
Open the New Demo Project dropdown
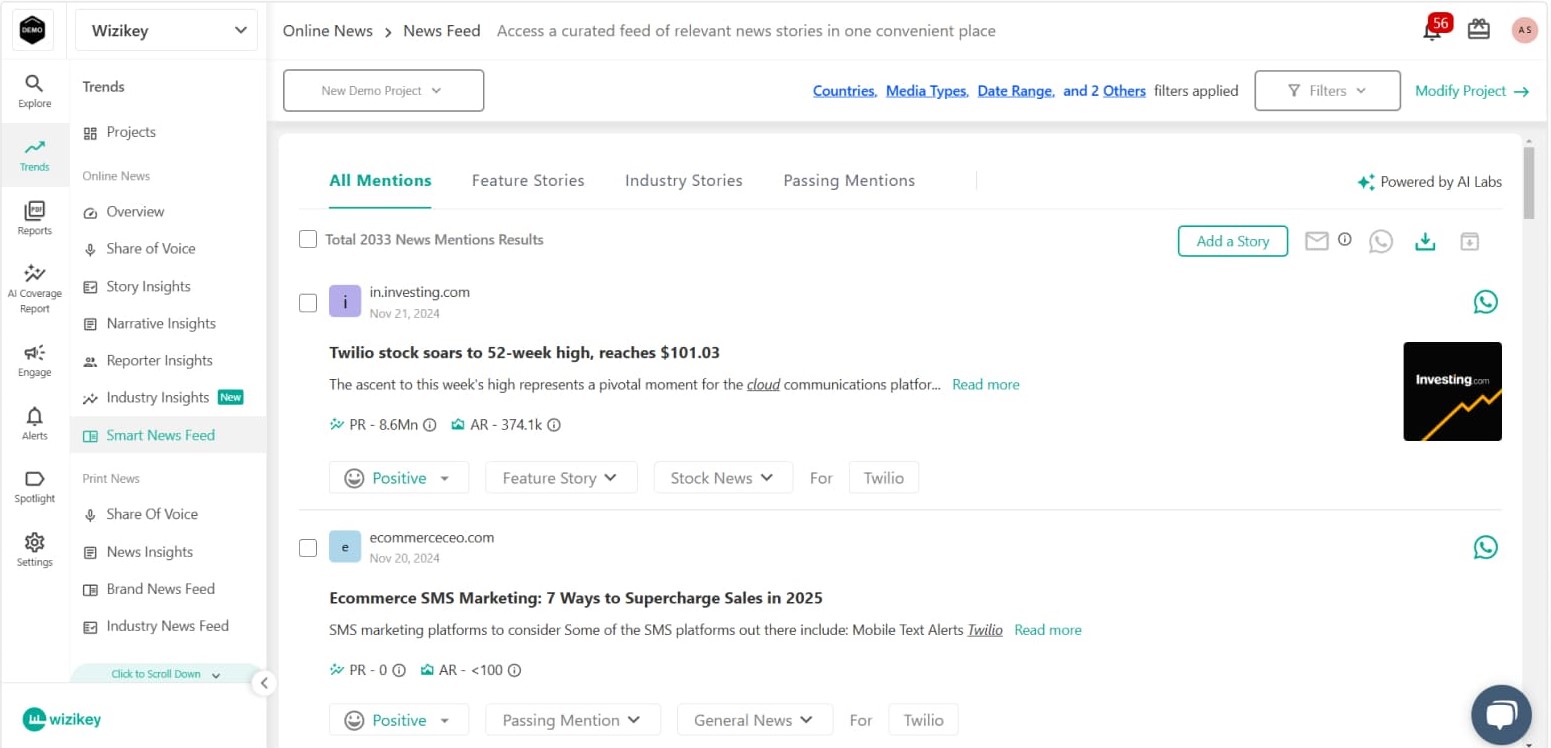[x=384, y=90]
